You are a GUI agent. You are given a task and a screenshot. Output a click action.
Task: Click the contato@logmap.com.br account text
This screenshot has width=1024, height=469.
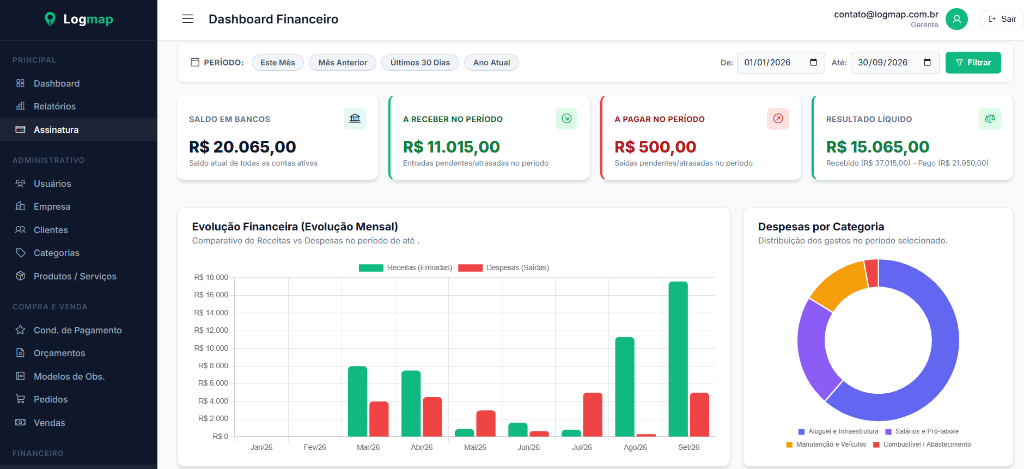[x=886, y=14]
